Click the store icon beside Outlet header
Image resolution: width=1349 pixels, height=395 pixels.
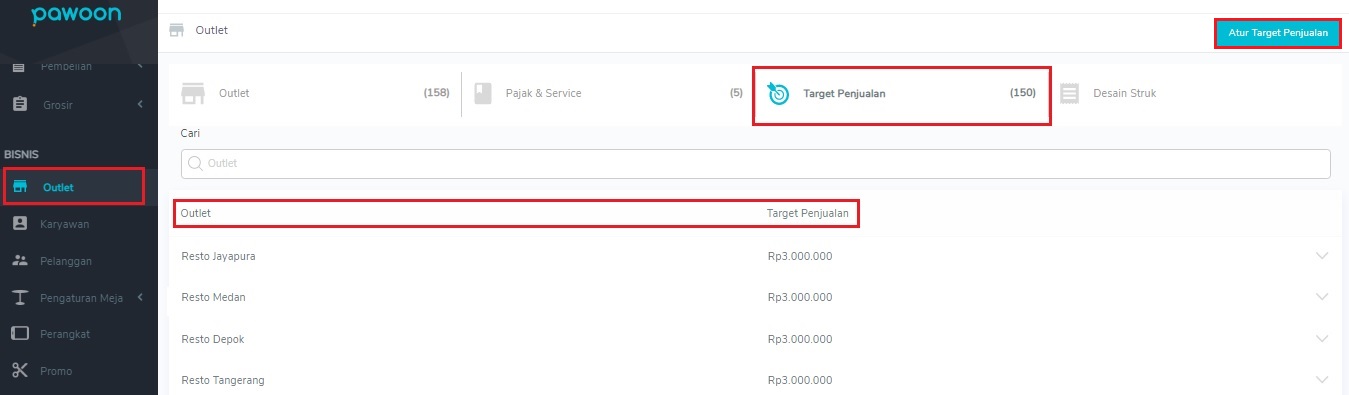pos(177,30)
